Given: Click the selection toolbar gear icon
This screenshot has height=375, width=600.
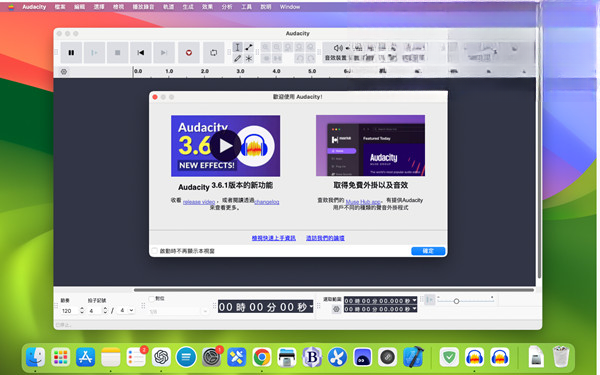Looking at the screenshot, I should (x=336, y=309).
